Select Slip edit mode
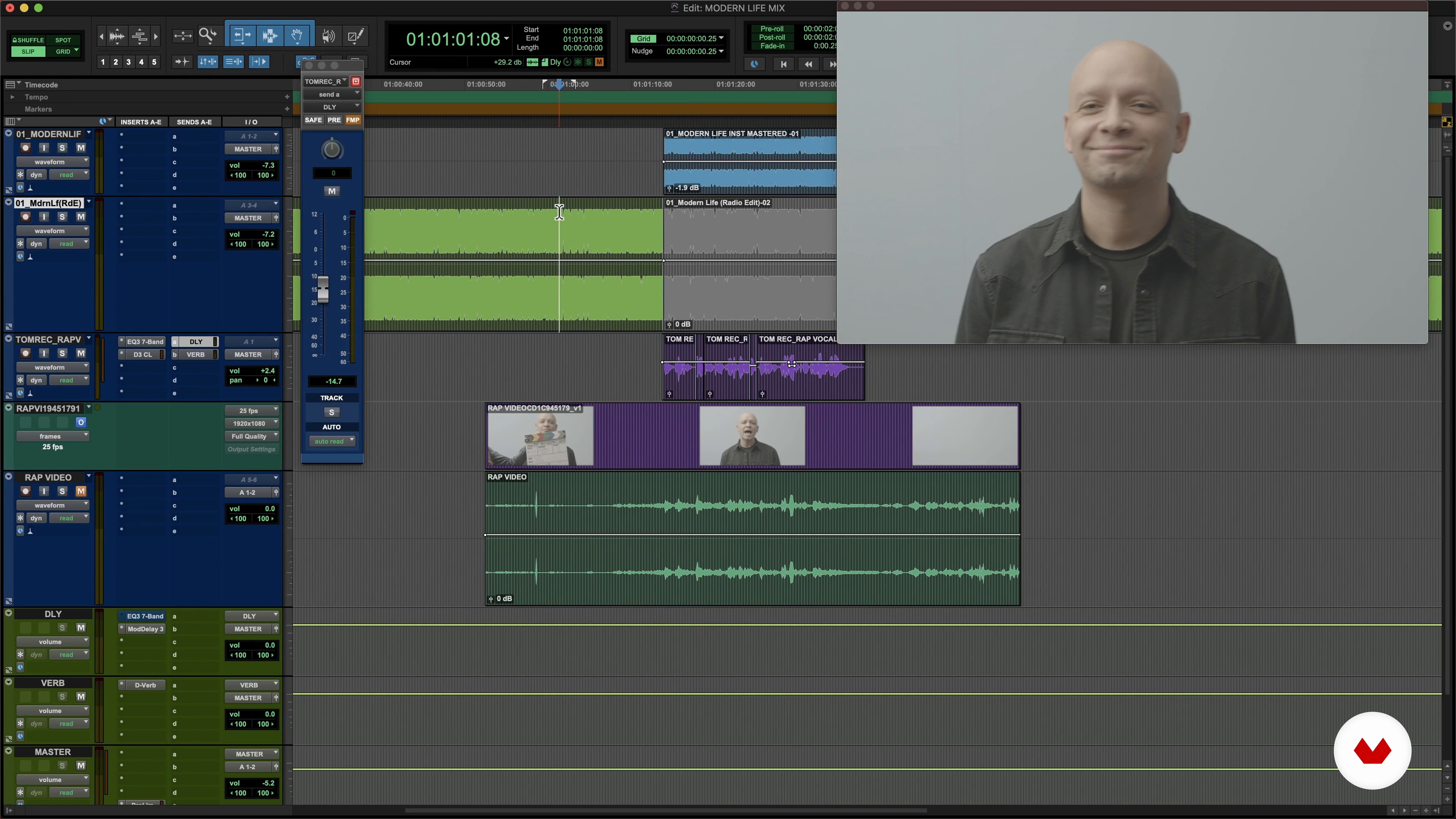This screenshot has width=1456, height=819. 28,52
